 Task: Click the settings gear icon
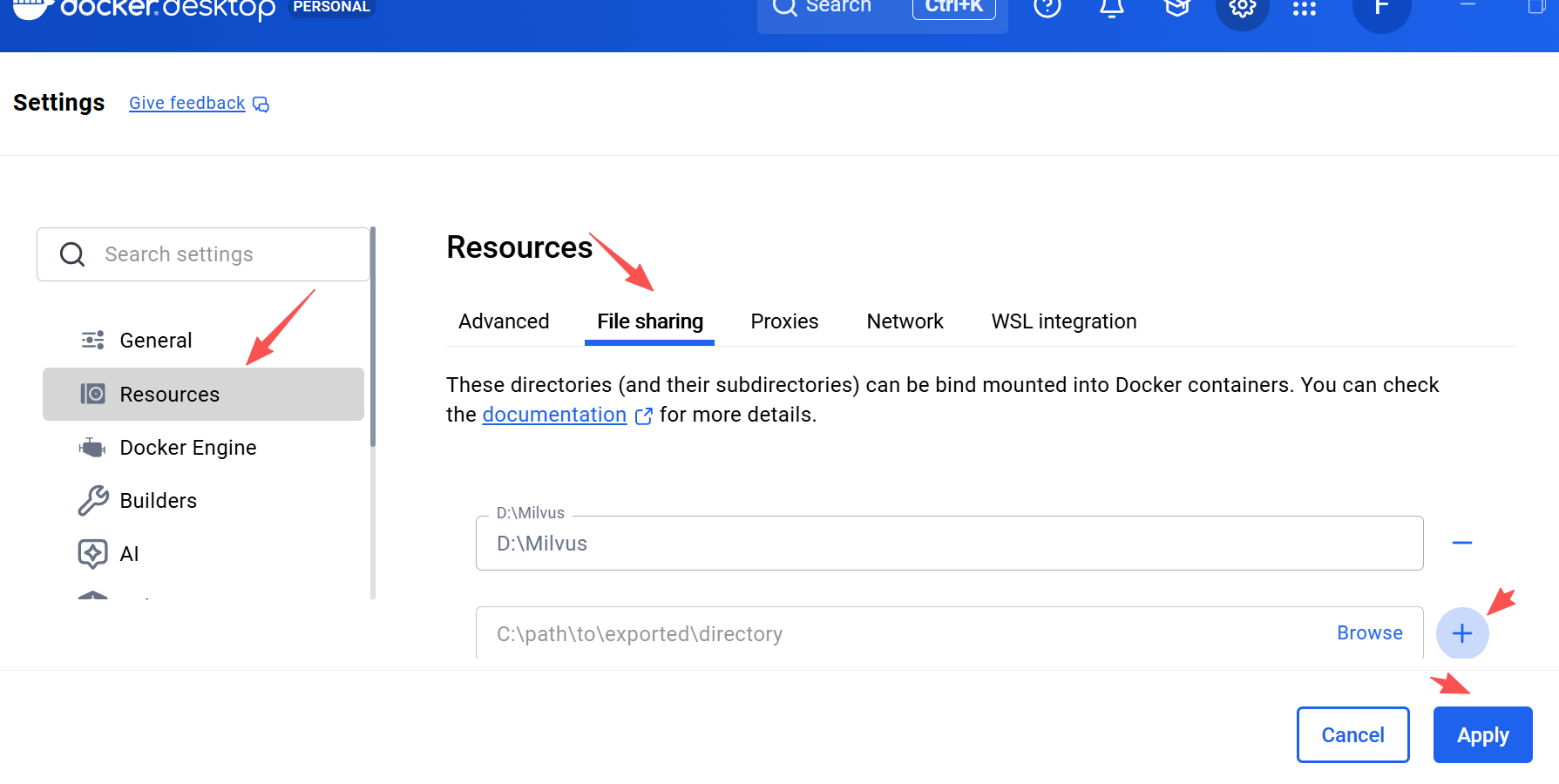(x=1242, y=8)
